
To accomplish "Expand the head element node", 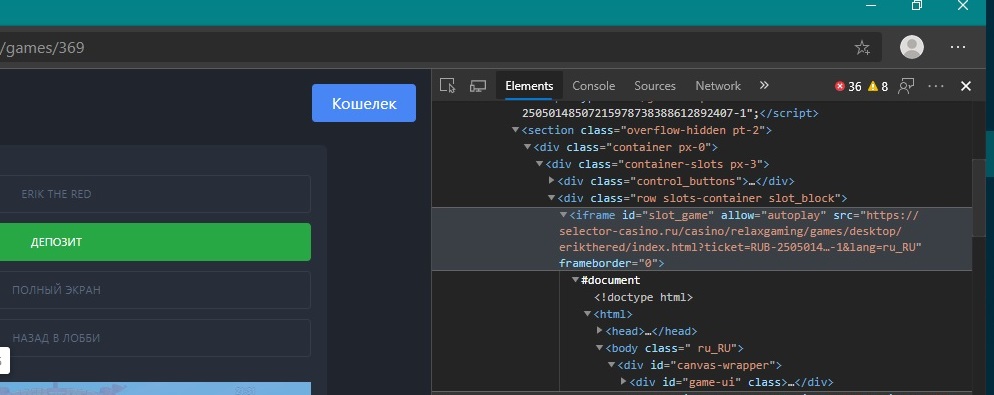I will tap(600, 331).
